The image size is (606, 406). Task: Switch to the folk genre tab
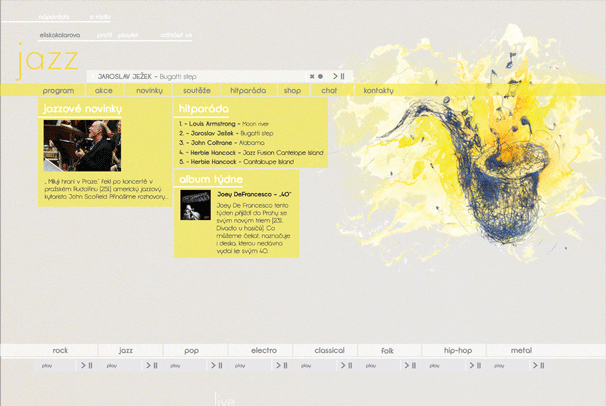pyautogui.click(x=388, y=351)
